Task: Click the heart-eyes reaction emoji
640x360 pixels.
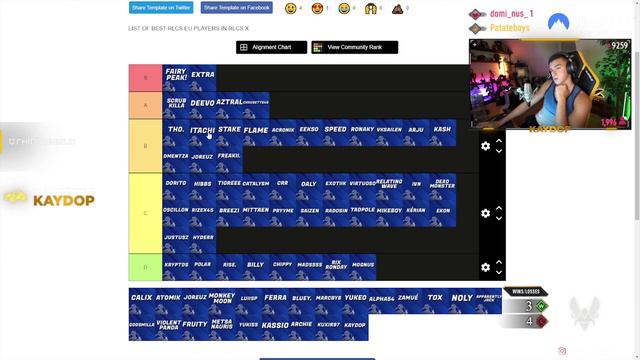Action: click(x=317, y=8)
